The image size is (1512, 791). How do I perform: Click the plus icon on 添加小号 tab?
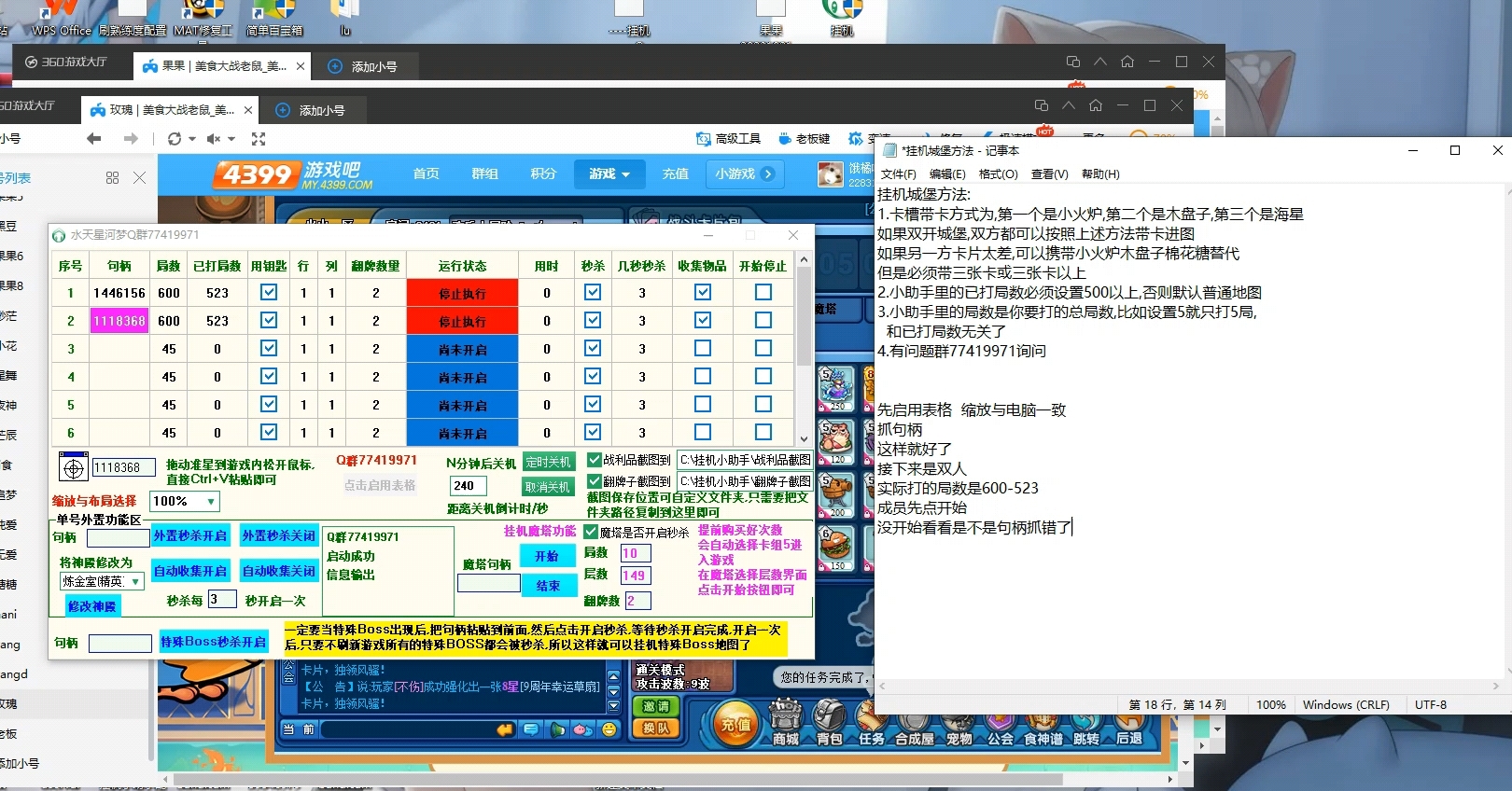(x=283, y=110)
